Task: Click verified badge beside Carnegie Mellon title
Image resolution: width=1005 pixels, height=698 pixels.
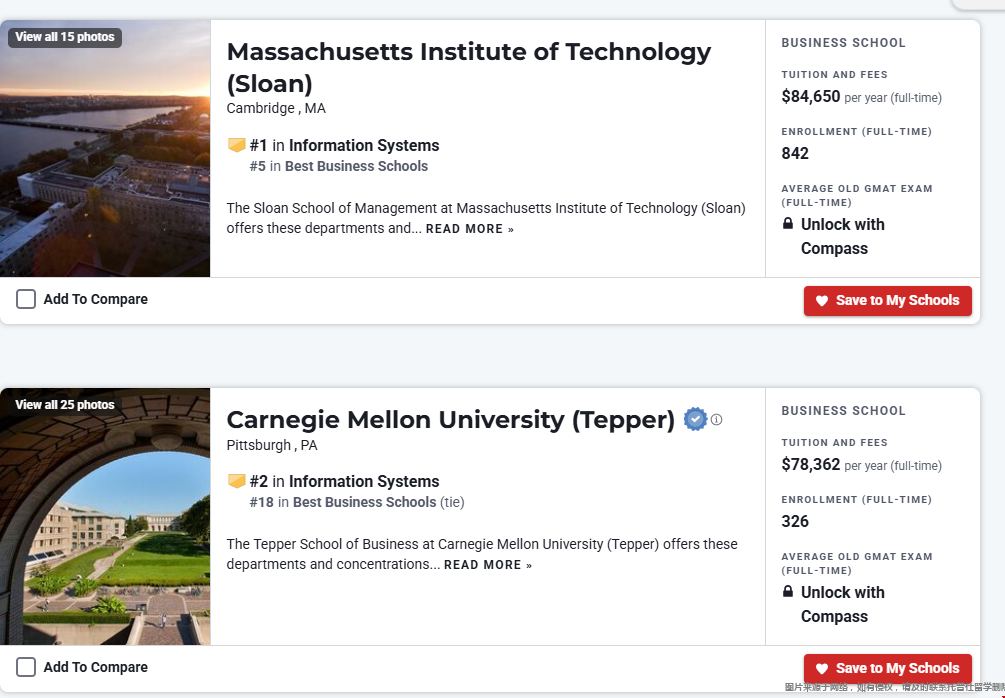Action: [695, 419]
